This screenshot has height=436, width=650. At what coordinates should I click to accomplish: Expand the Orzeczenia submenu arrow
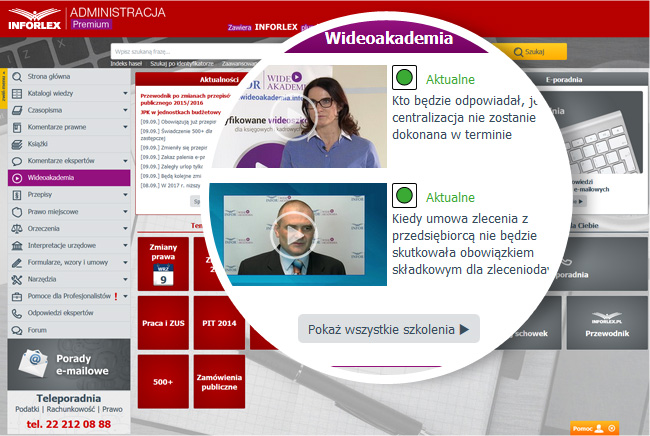pyautogui.click(x=125, y=229)
